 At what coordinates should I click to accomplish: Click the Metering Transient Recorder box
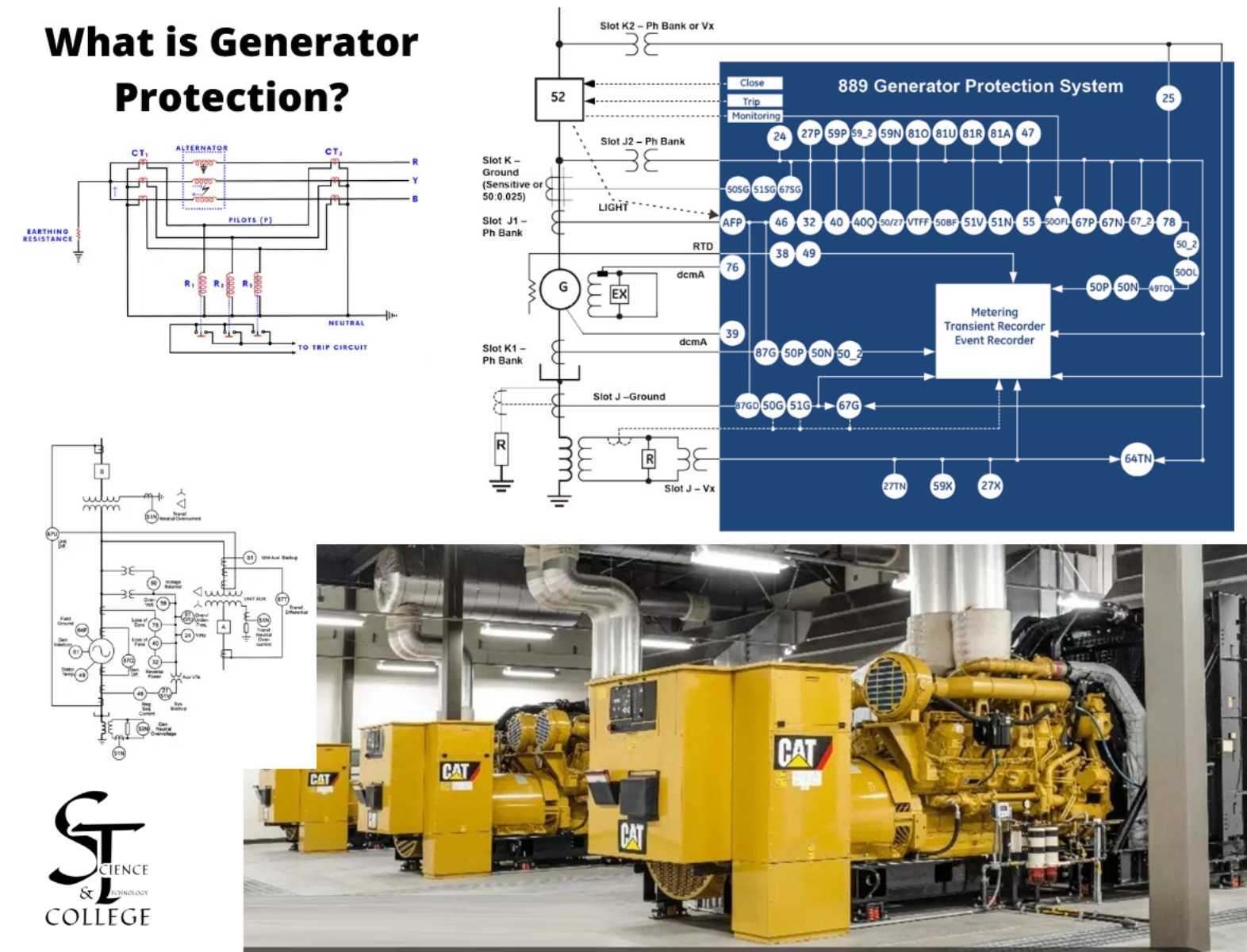993,329
